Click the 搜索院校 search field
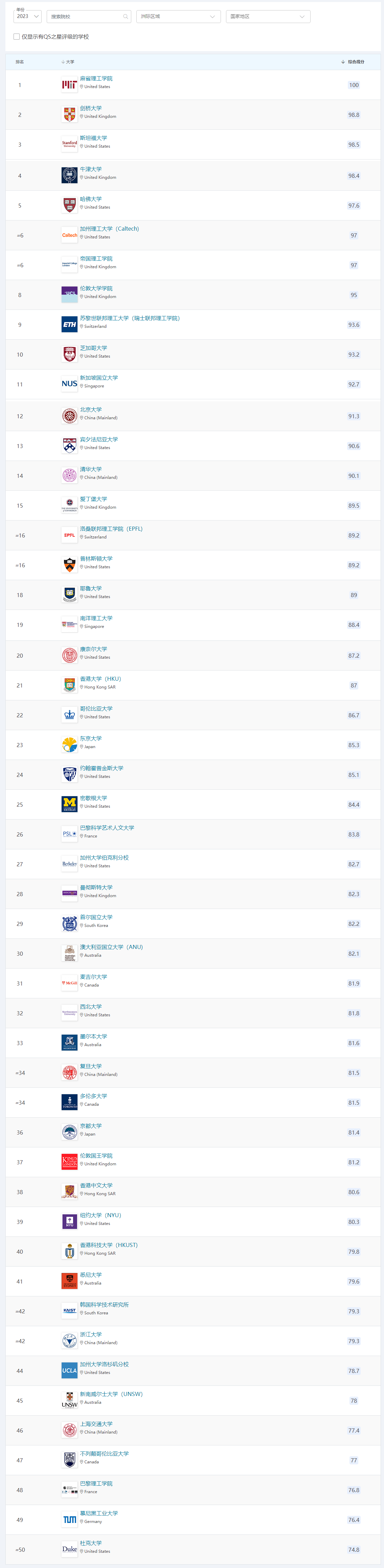Image resolution: width=384 pixels, height=1568 pixels. (x=89, y=17)
